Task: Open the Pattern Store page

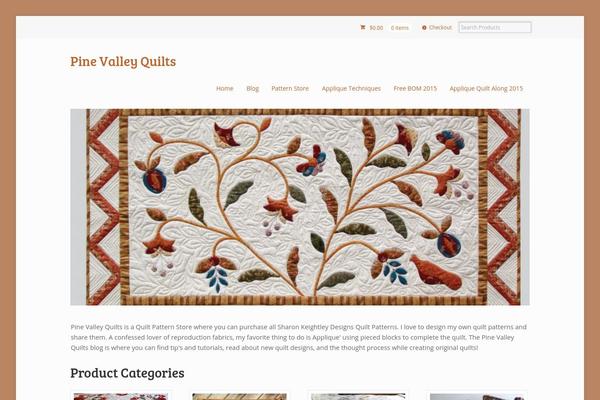Action: (290, 88)
